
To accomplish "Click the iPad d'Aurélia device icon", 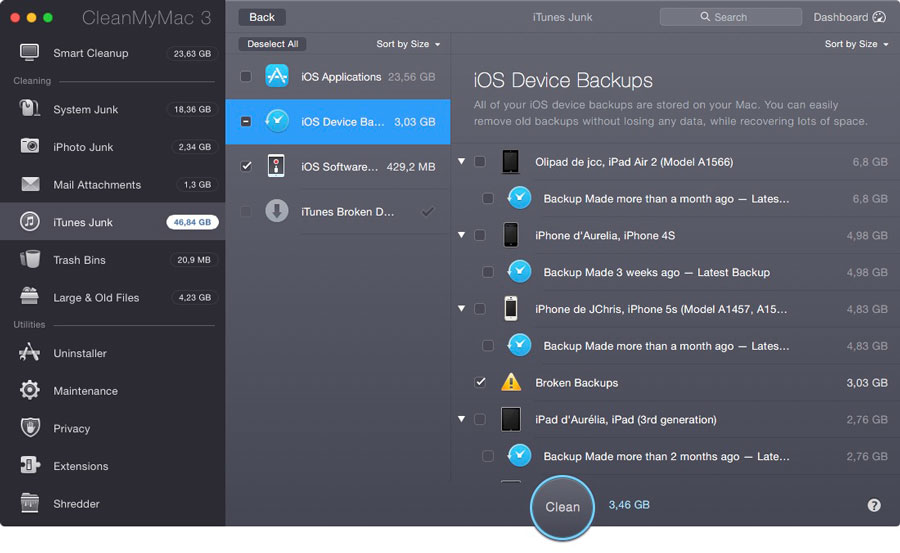I will point(510,419).
